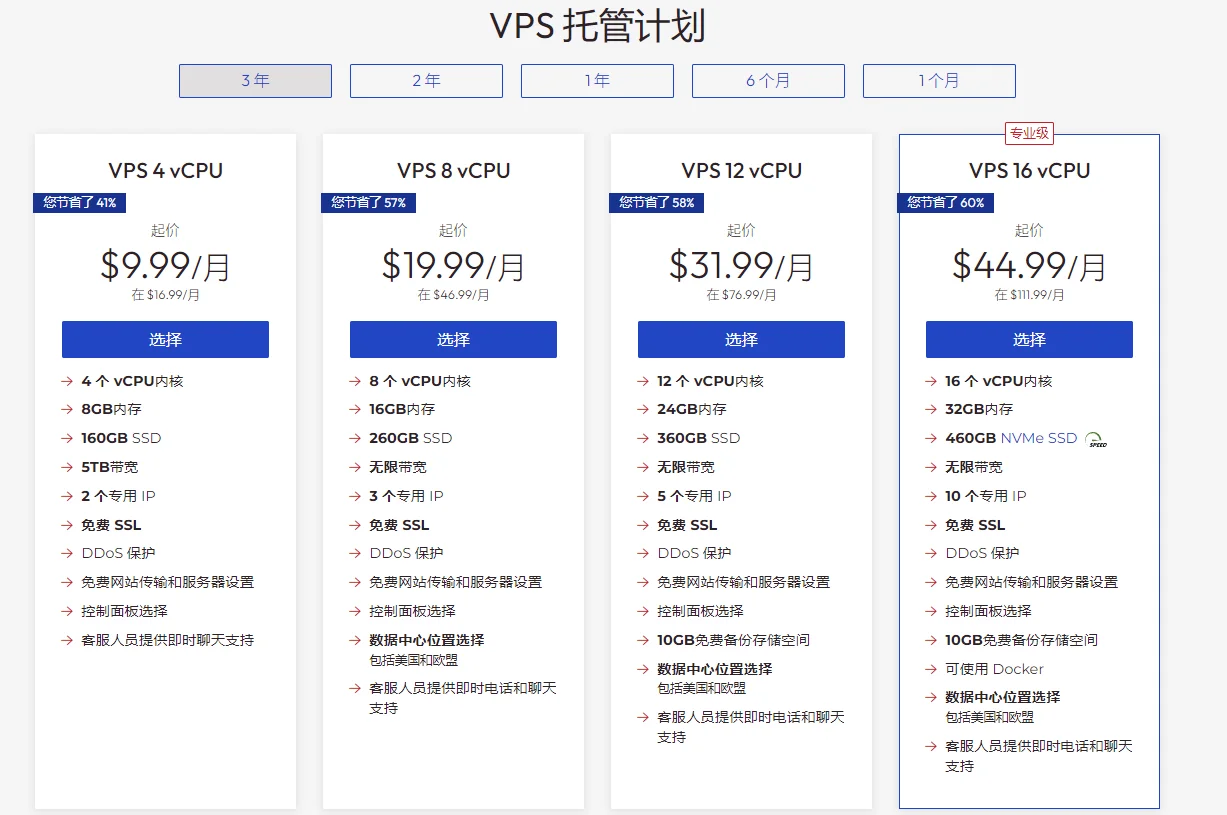1227x815 pixels.
Task: Click the 16GB内存 feature
Action: click(x=402, y=409)
